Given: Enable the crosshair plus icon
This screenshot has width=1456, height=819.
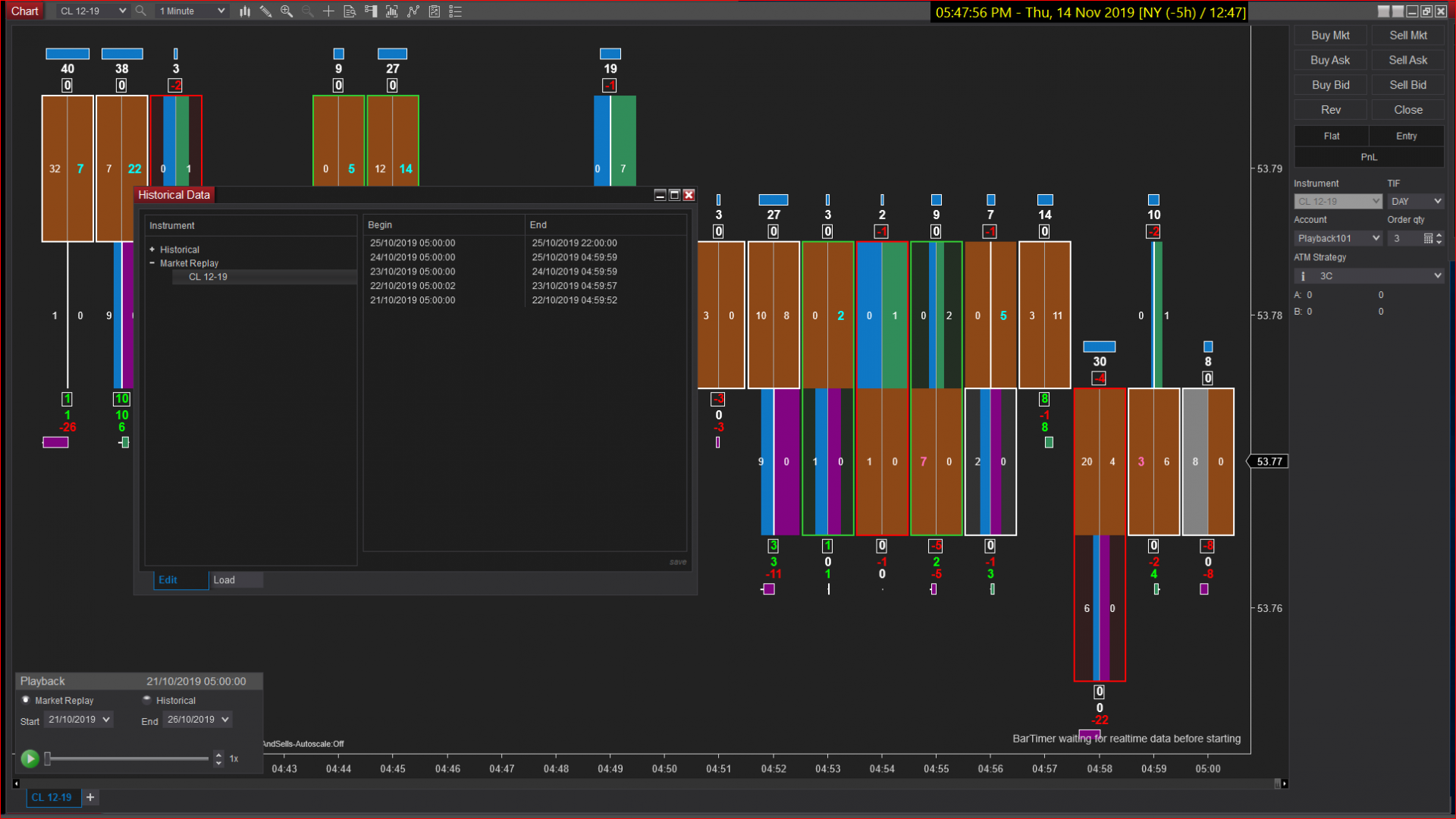Looking at the screenshot, I should pos(328,11).
